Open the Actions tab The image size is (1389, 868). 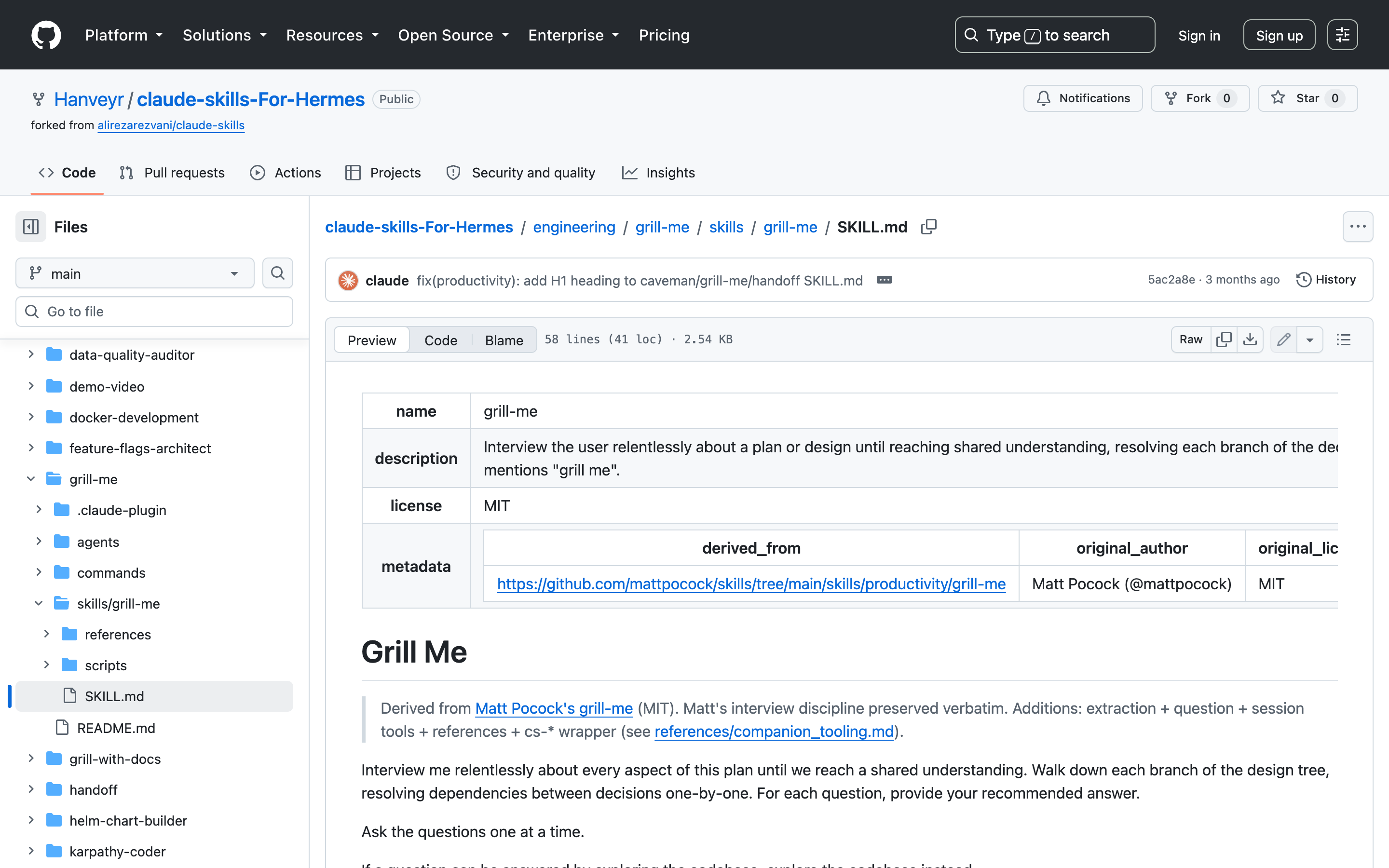click(285, 173)
